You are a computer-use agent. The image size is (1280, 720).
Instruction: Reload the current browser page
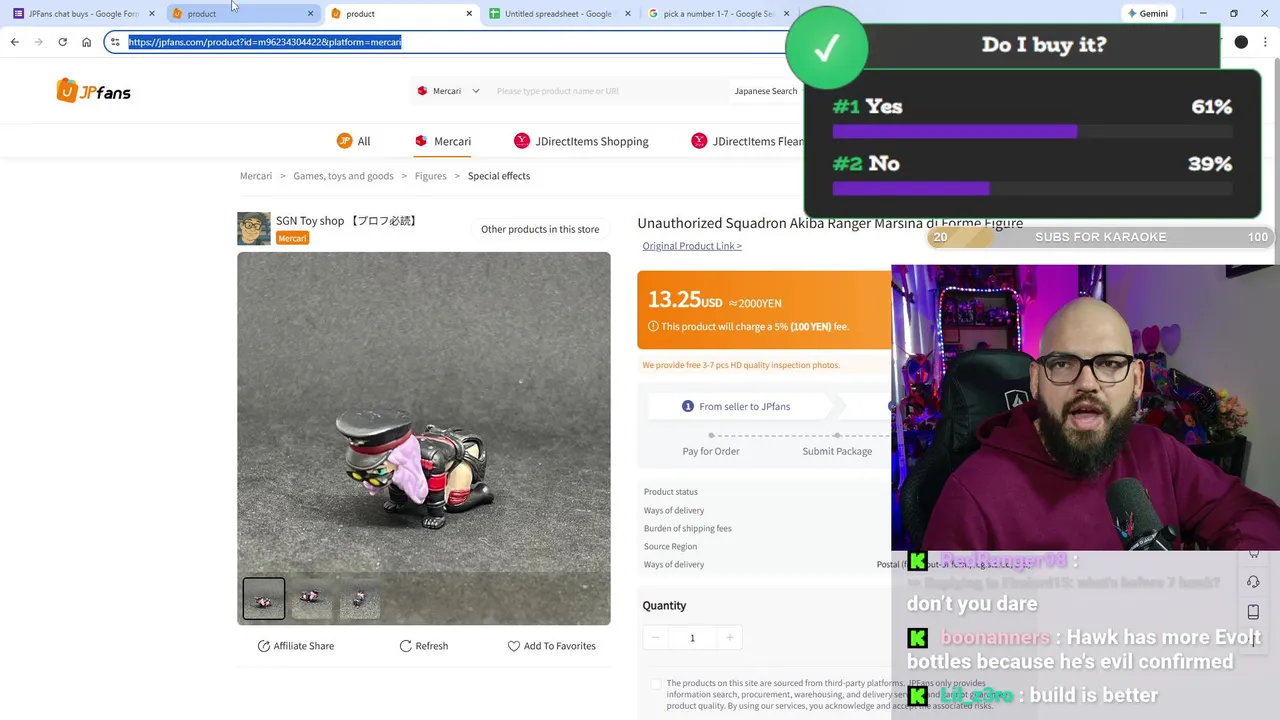point(62,42)
